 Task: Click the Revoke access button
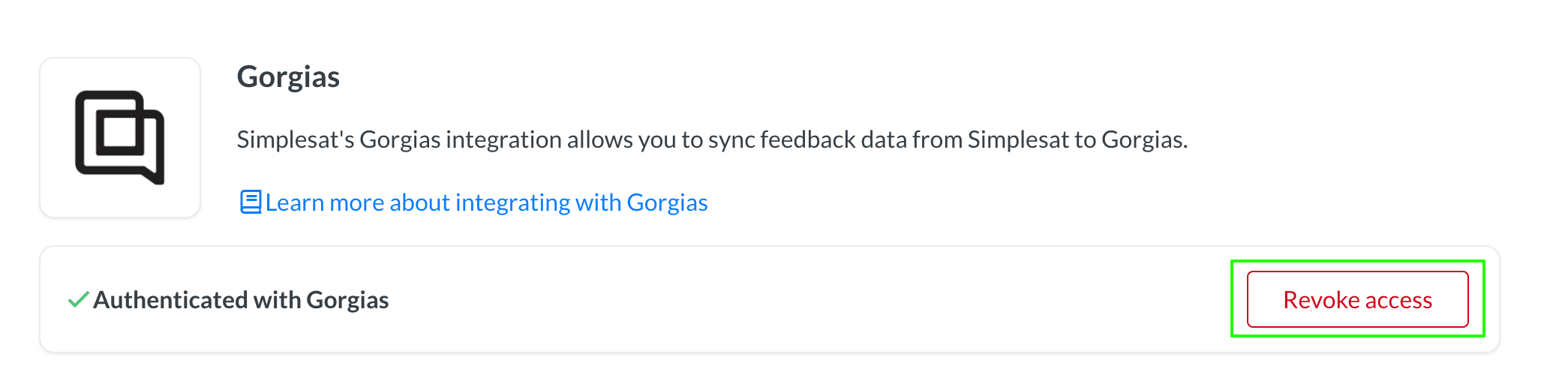[1357, 299]
